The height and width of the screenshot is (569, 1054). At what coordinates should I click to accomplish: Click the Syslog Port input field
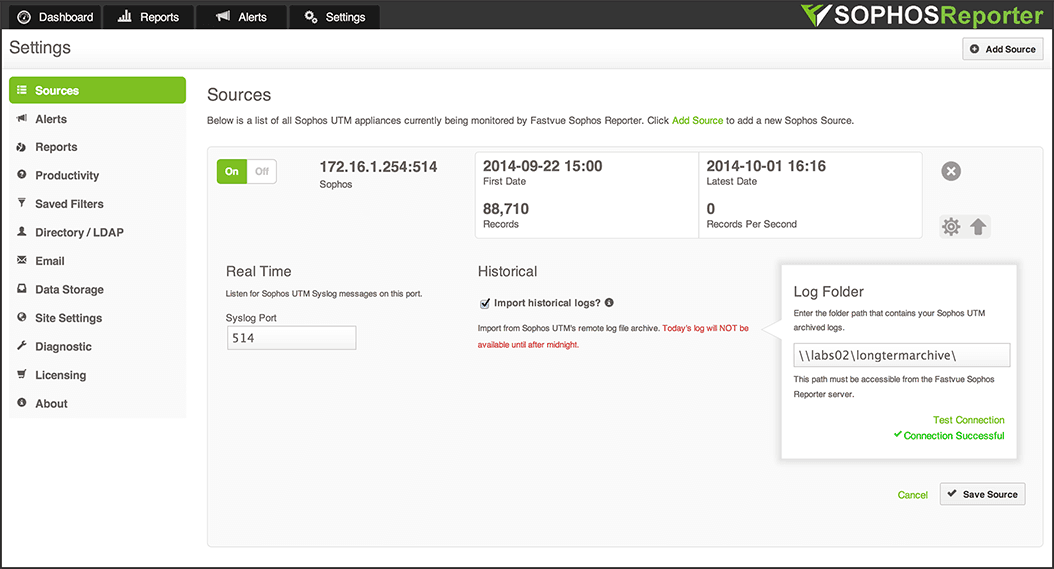(291, 338)
